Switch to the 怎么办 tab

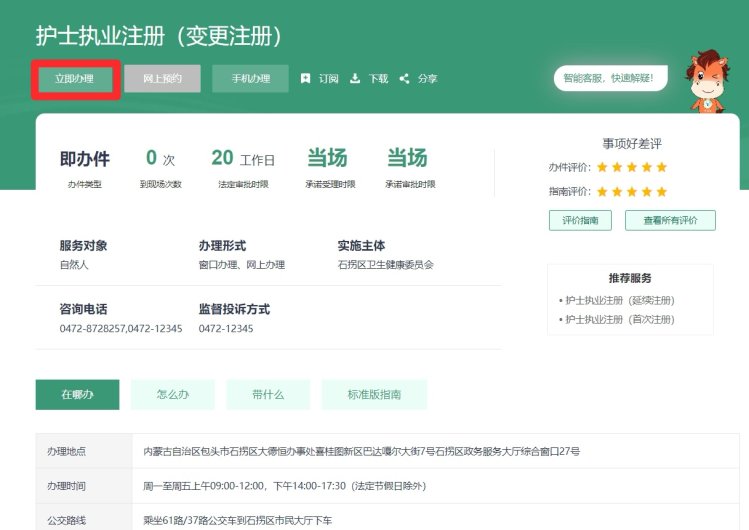tap(172, 395)
